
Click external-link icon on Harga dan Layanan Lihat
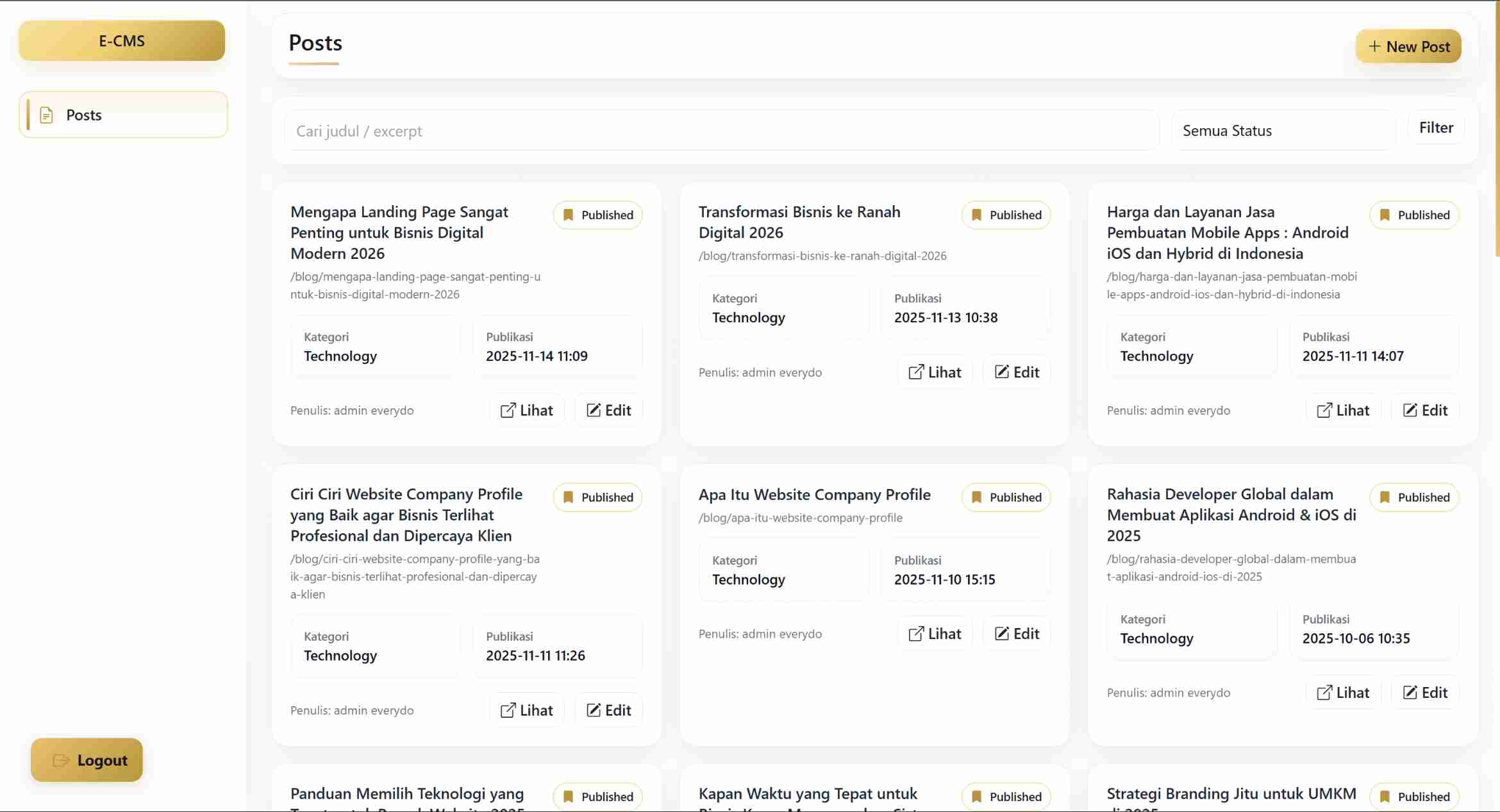(x=1324, y=410)
